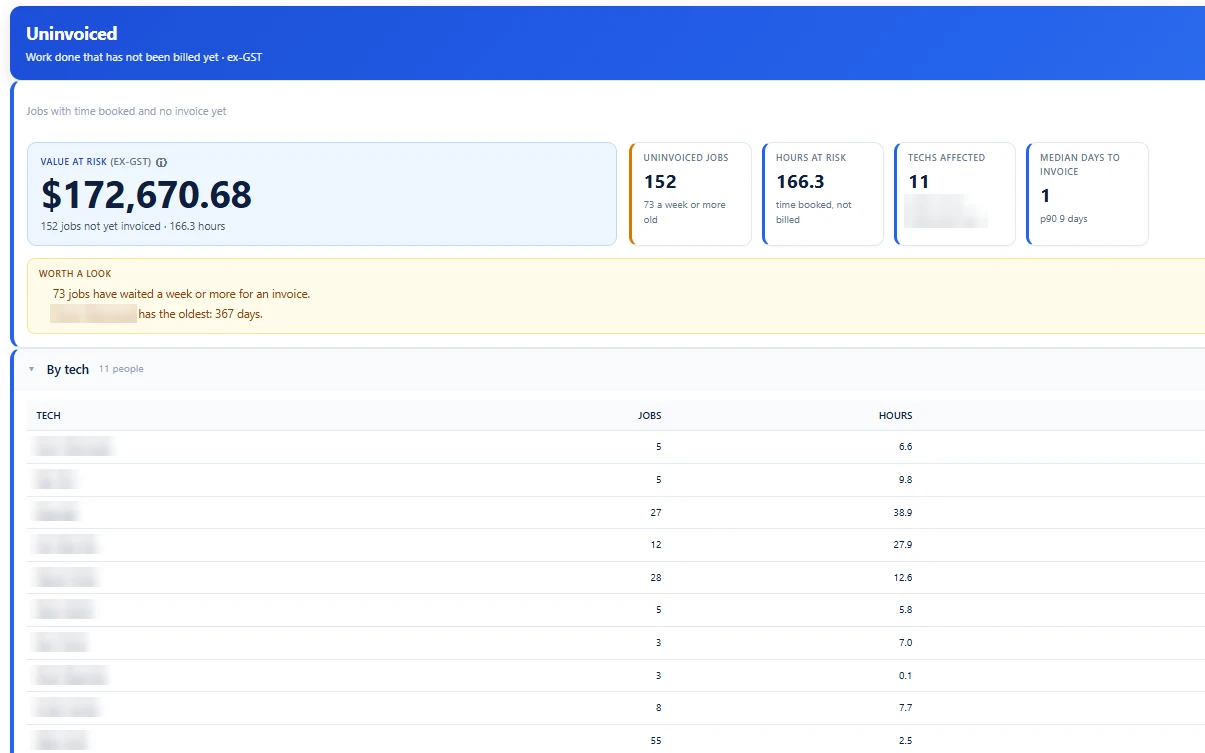Click the 5.8 hours cell
The width and height of the screenshot is (1205, 753).
[905, 610]
